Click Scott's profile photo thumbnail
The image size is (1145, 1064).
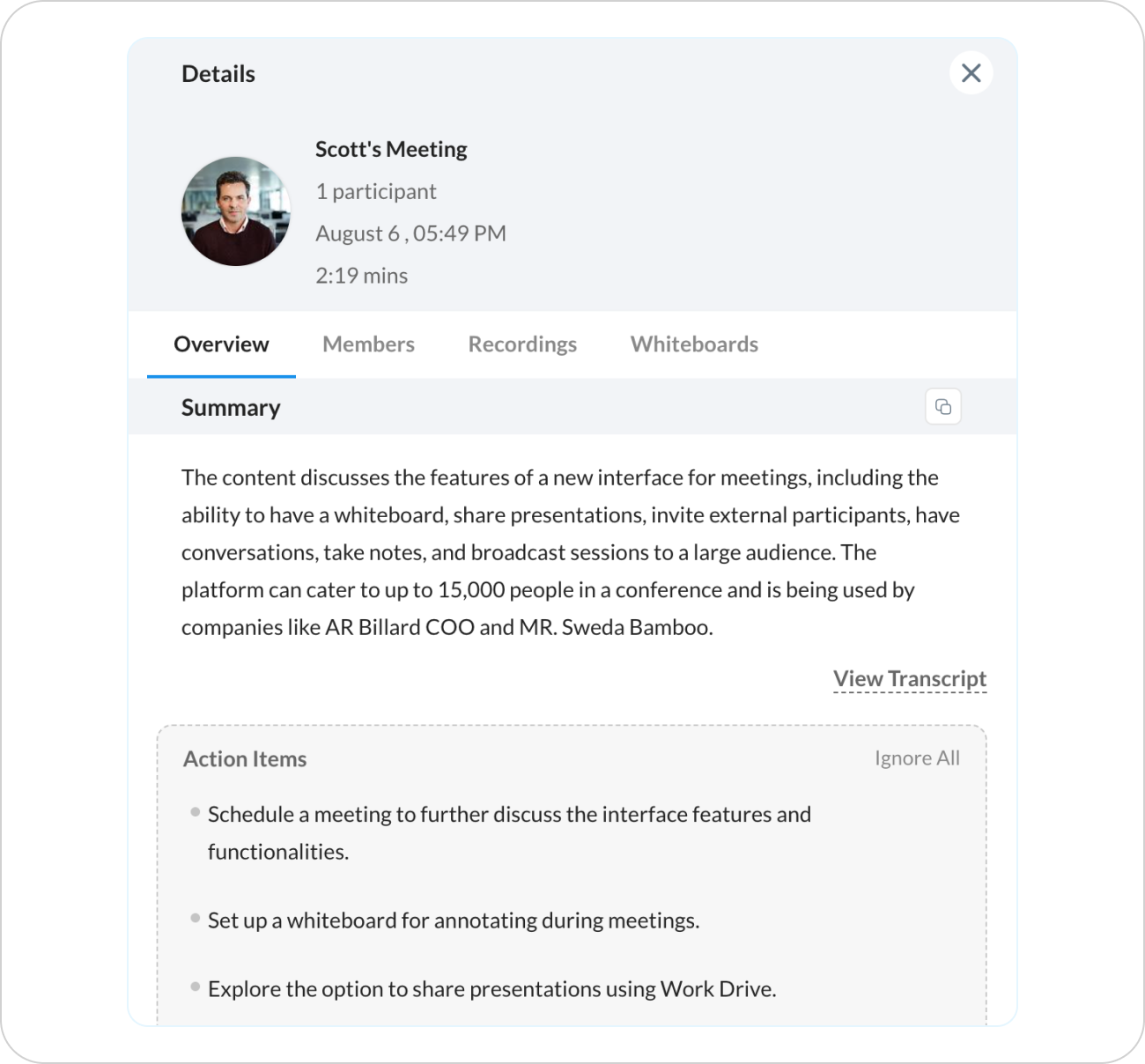click(x=236, y=211)
